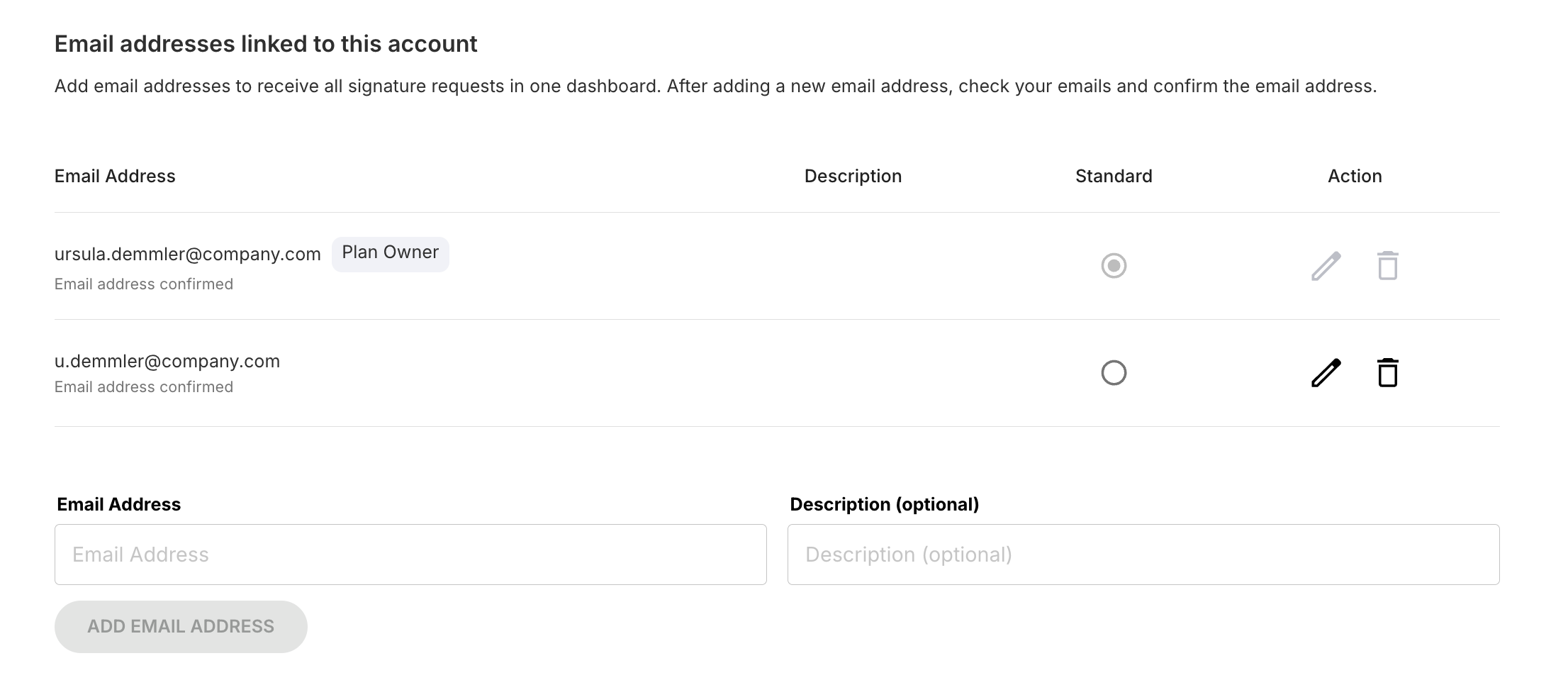Click the heading about linked email addresses
The width and height of the screenshot is (1568, 685).
point(266,44)
